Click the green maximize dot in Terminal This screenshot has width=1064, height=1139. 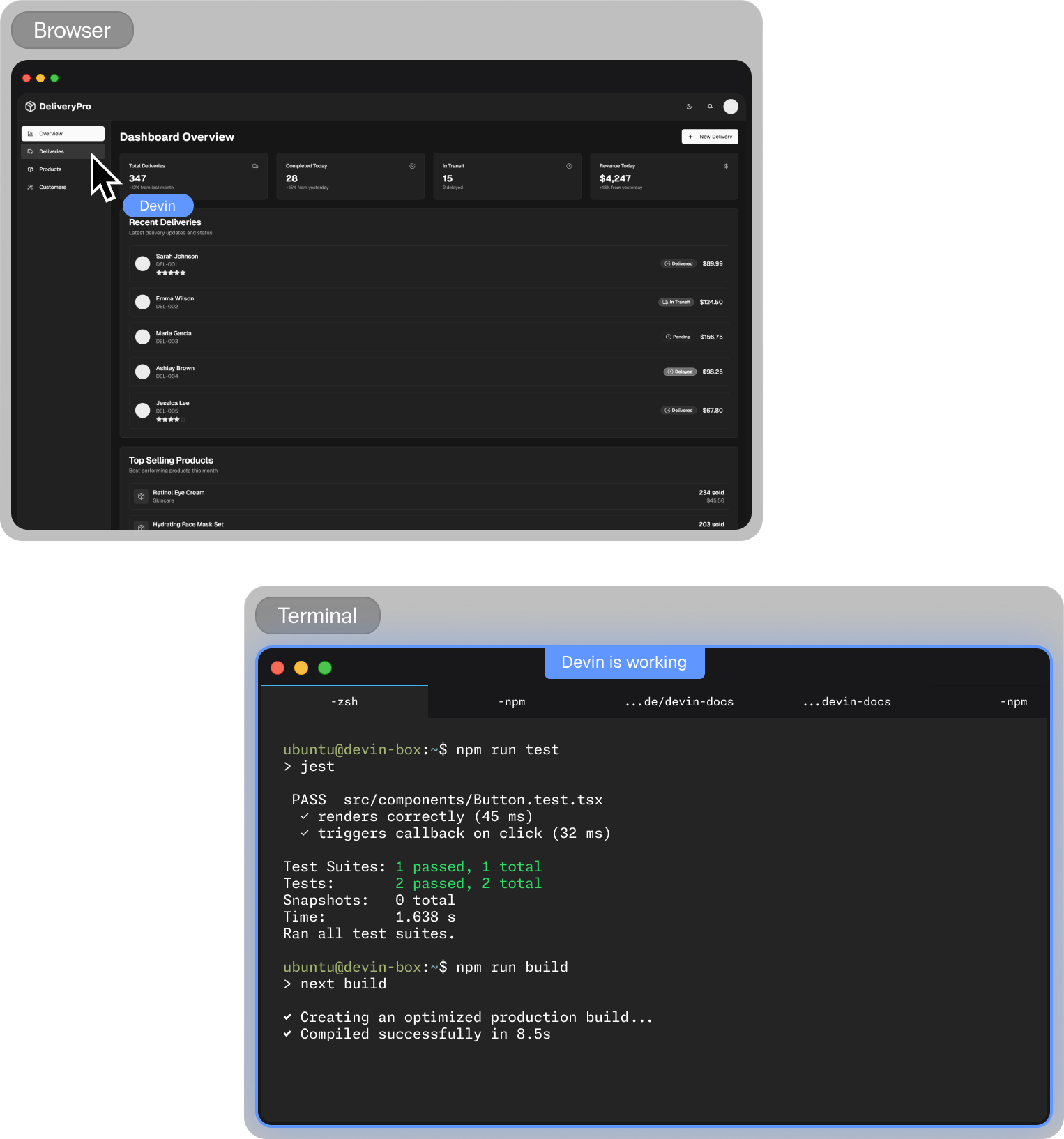pos(325,668)
